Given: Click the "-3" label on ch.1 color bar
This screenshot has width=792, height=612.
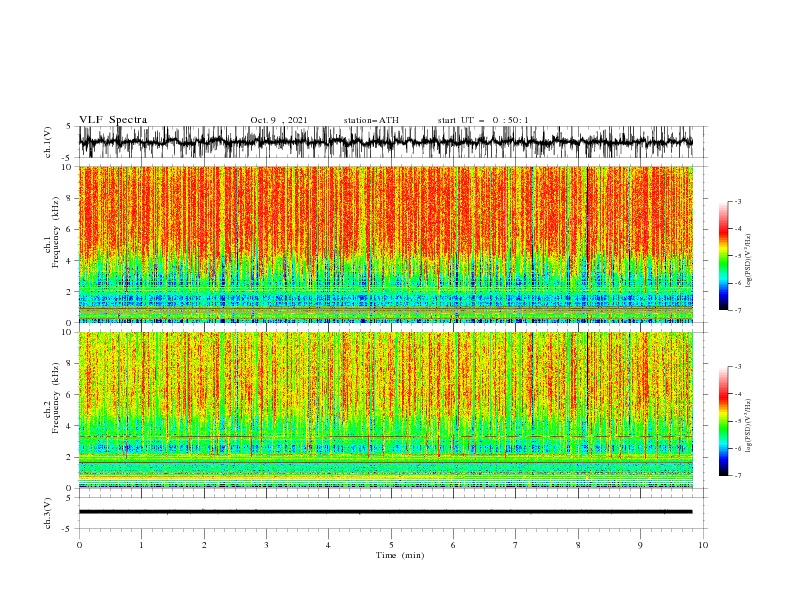Looking at the screenshot, I should pyautogui.click(x=738, y=201).
